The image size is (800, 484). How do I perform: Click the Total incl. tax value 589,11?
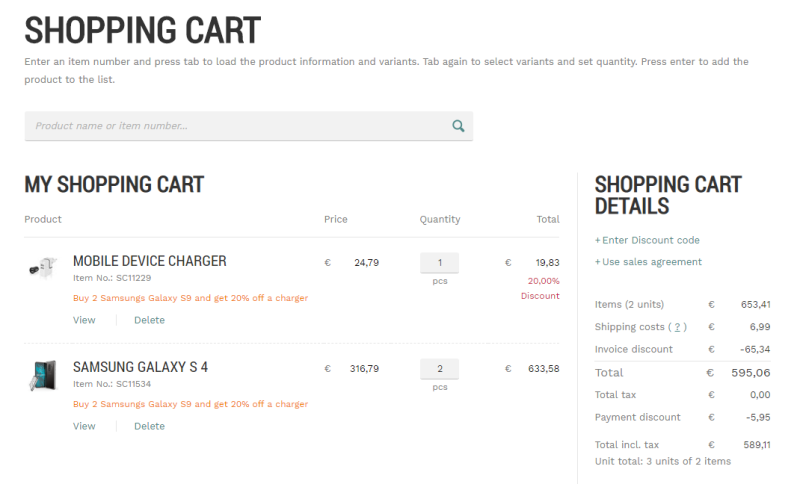(757, 445)
